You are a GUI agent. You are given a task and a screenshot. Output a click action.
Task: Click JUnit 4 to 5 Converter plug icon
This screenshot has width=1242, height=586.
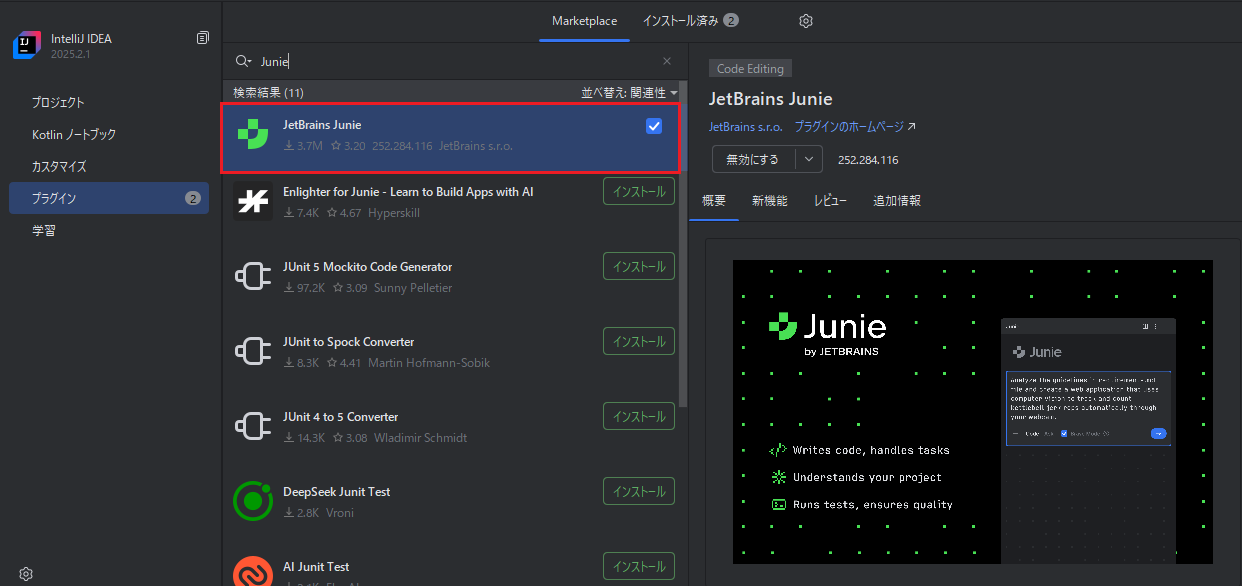(253, 426)
